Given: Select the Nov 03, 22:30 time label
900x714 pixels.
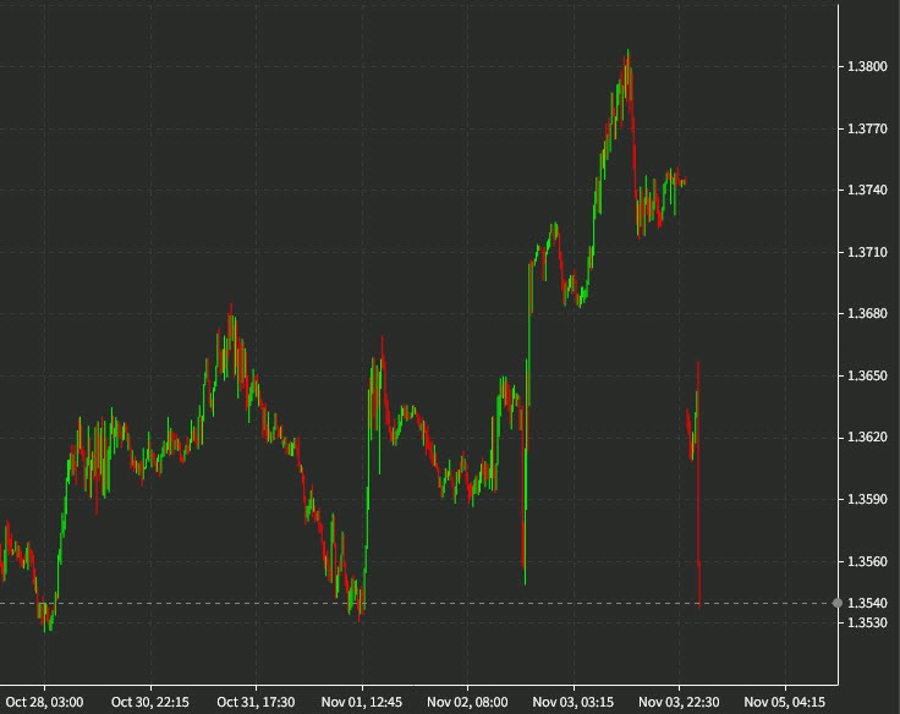Looking at the screenshot, I should point(679,702).
